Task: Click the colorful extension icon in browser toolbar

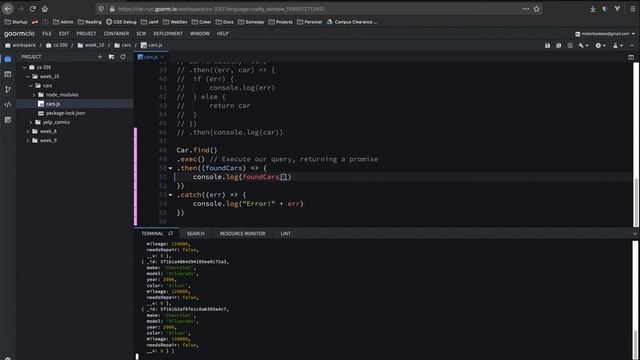Action: tap(605, 9)
